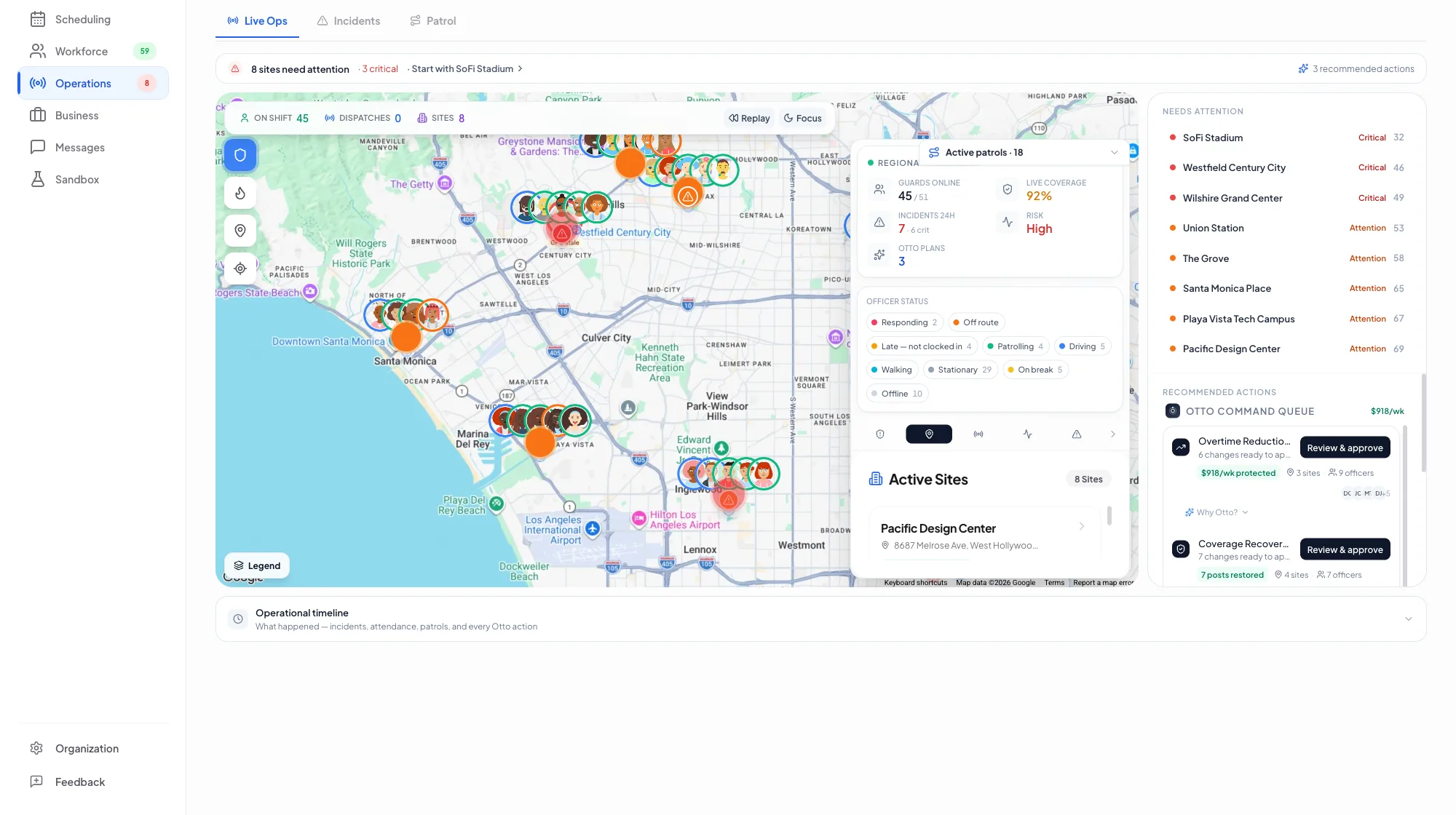Toggle the Patrolling status filter
Viewport: 1456px width, 815px height.
1016,347
